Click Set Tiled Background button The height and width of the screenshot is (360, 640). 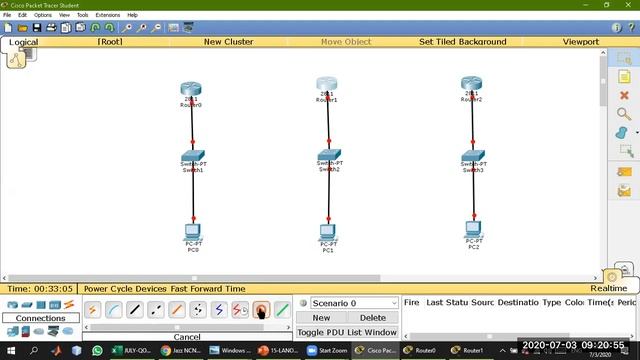point(462,42)
